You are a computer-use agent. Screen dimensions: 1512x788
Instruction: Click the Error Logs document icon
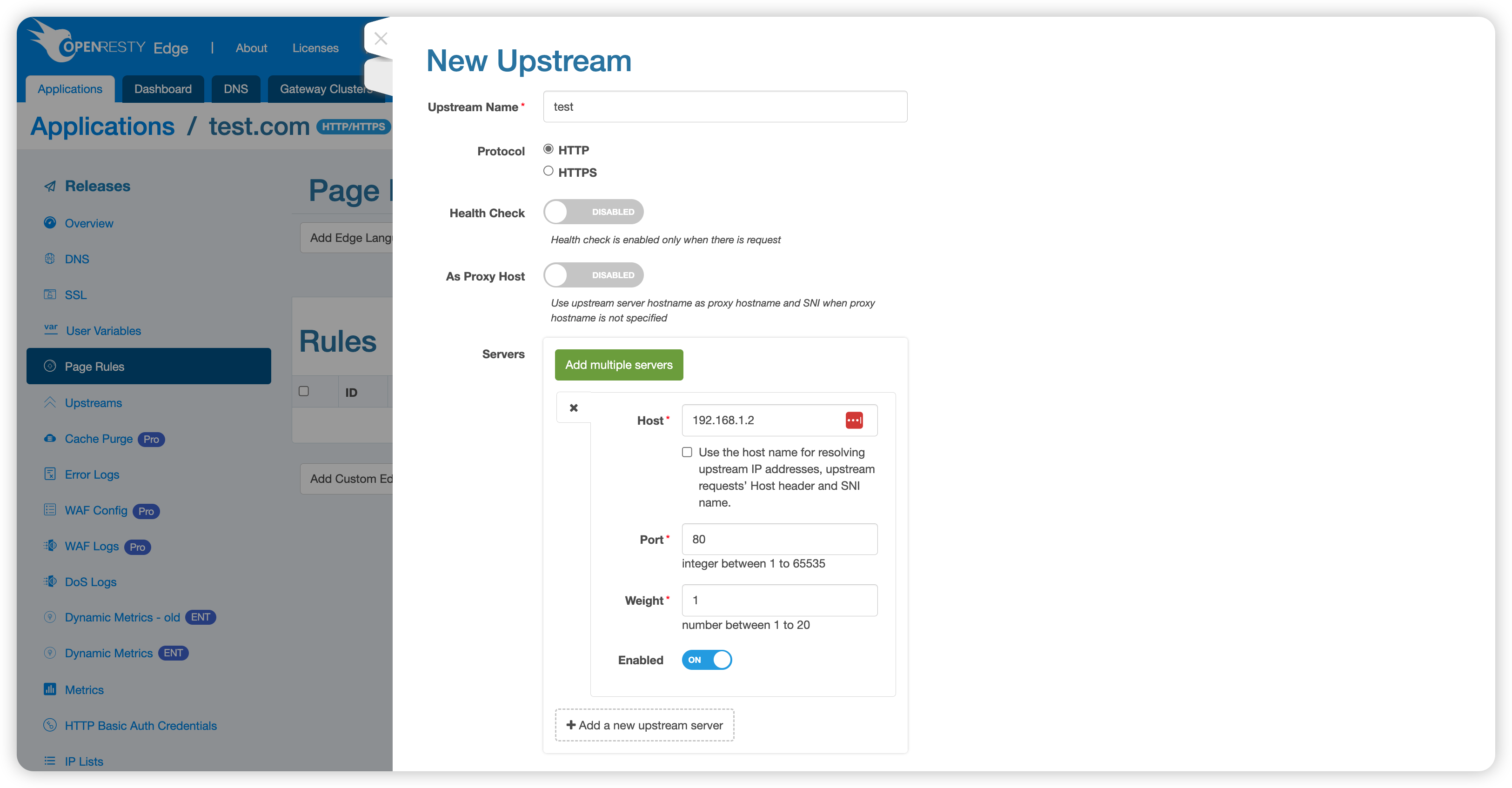[50, 474]
